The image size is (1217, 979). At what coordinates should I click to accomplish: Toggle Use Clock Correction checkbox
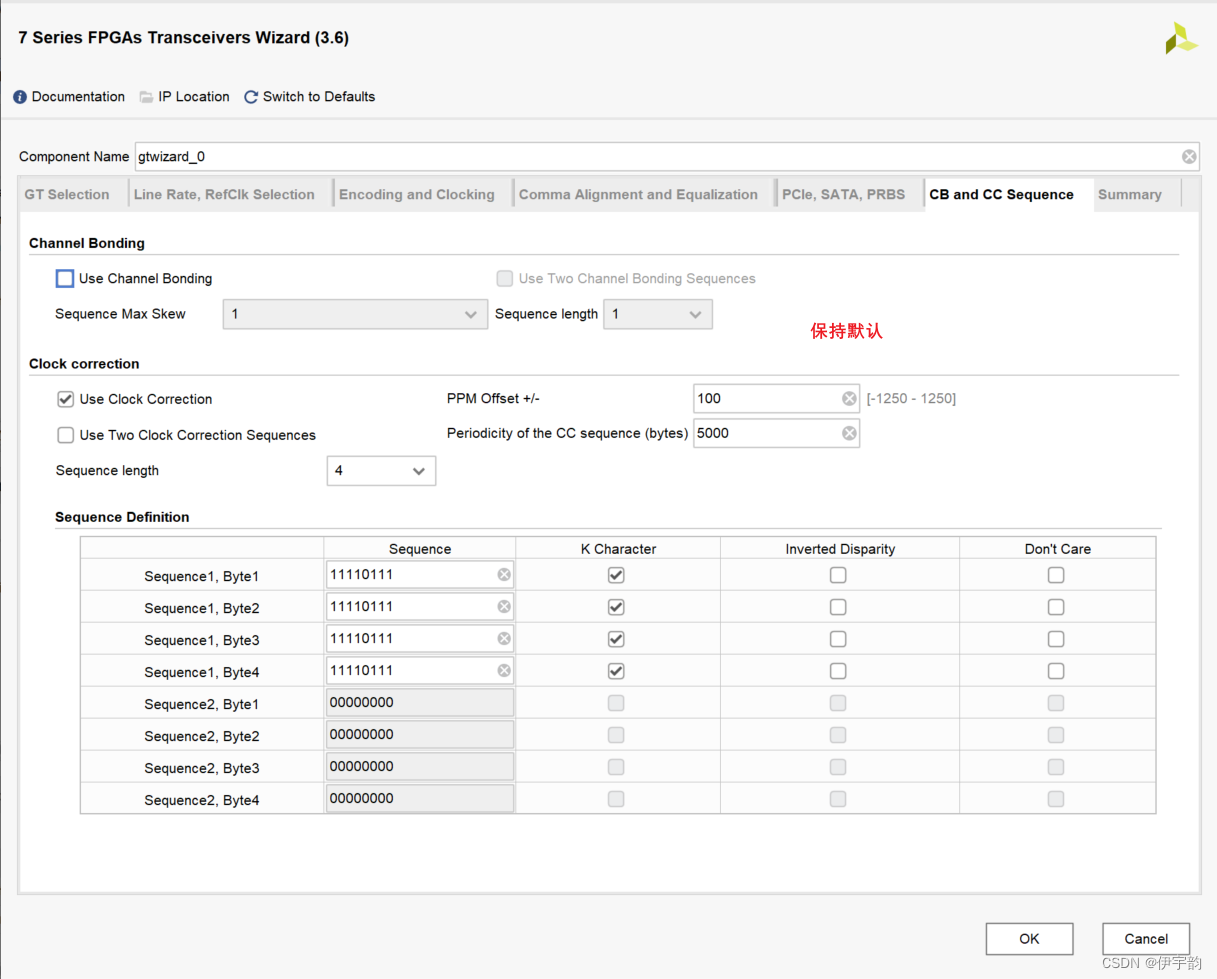[65, 399]
